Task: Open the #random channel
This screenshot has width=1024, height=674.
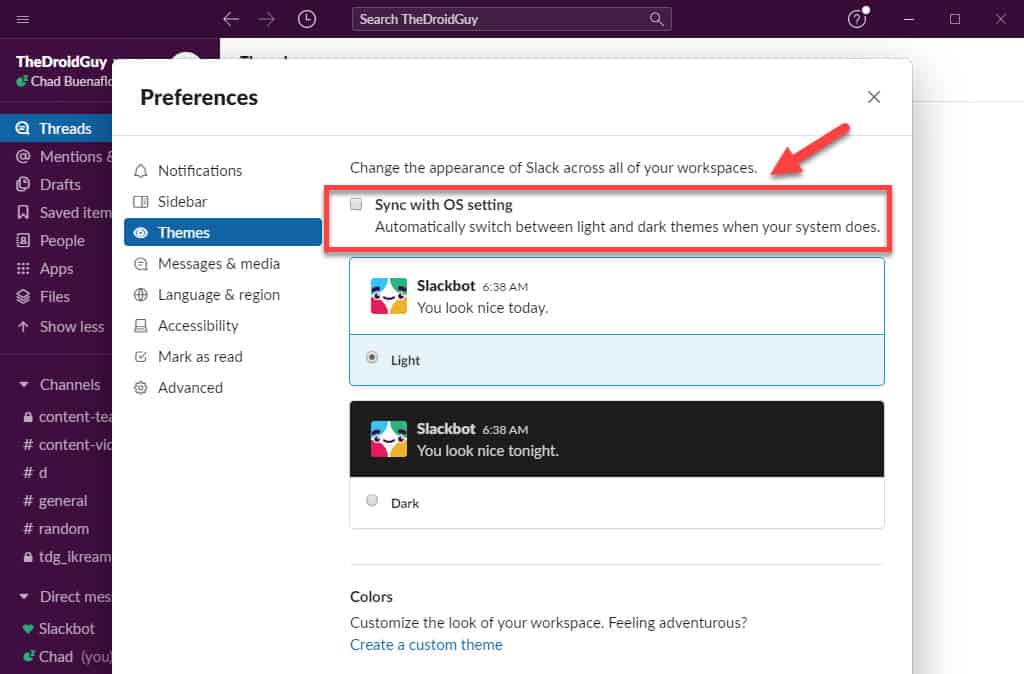Action: click(56, 529)
